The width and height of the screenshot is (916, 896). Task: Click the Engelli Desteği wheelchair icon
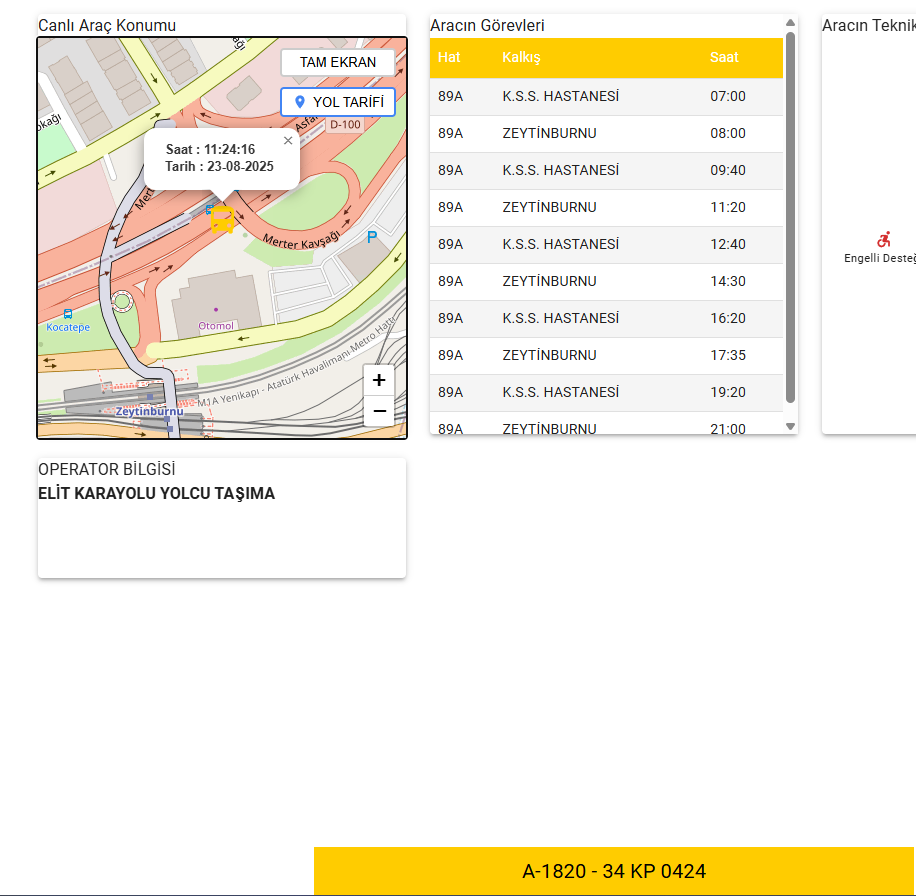tap(883, 240)
